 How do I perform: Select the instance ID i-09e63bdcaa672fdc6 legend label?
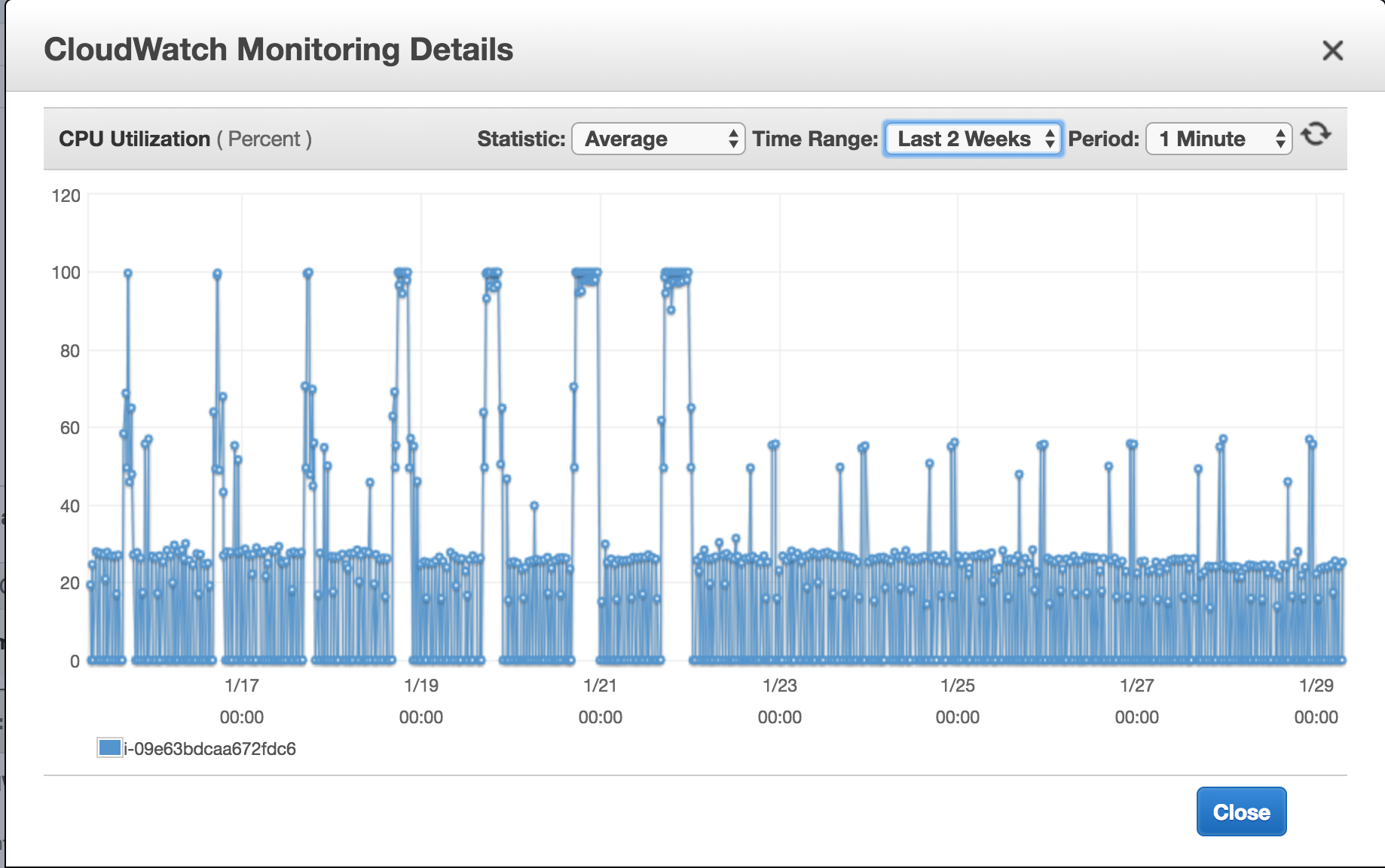pyautogui.click(x=210, y=749)
